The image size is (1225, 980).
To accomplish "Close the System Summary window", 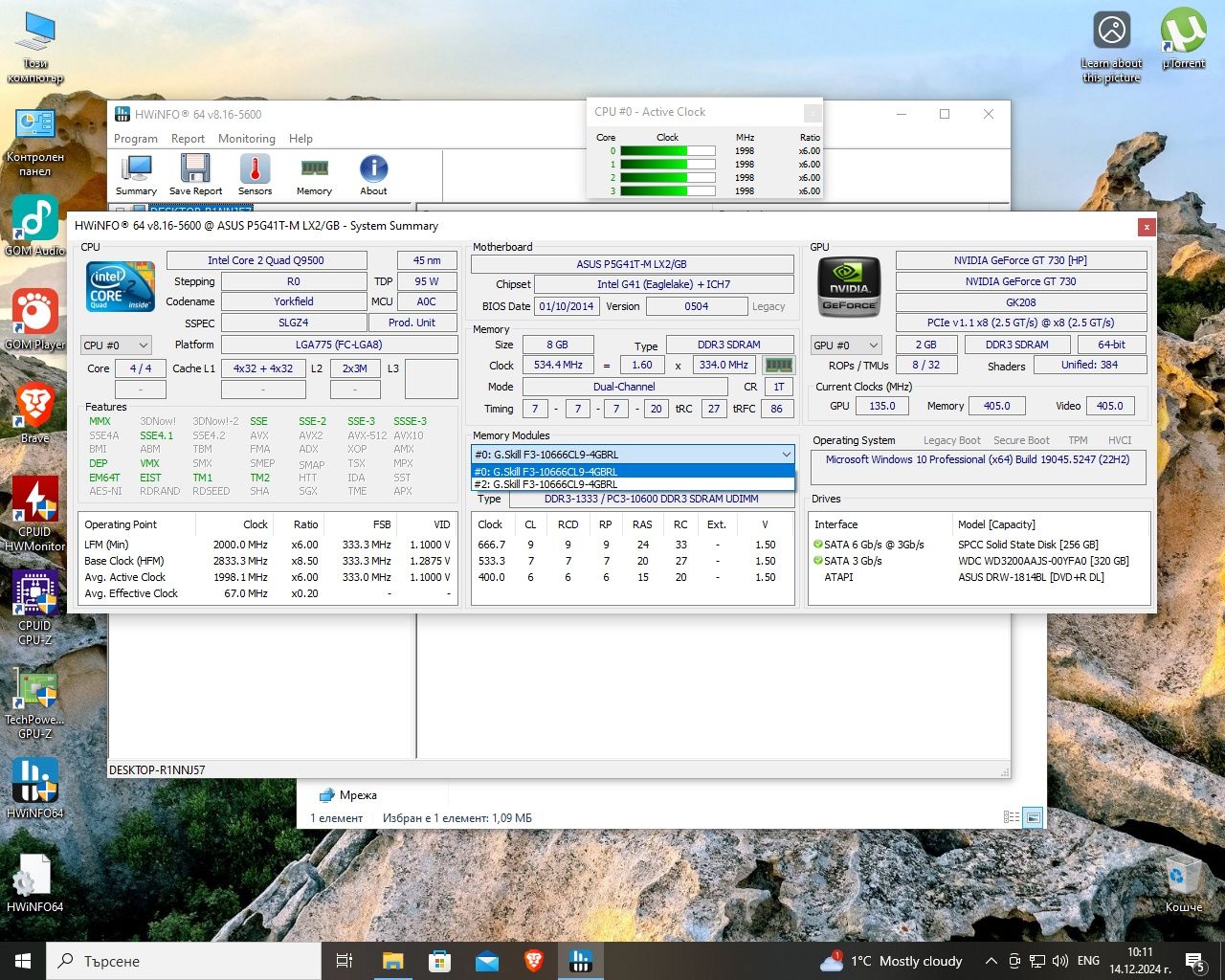I will click(1146, 227).
